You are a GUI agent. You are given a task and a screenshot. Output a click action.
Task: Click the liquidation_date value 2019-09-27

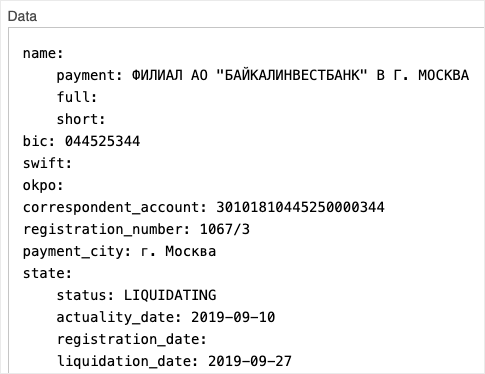pos(250,361)
